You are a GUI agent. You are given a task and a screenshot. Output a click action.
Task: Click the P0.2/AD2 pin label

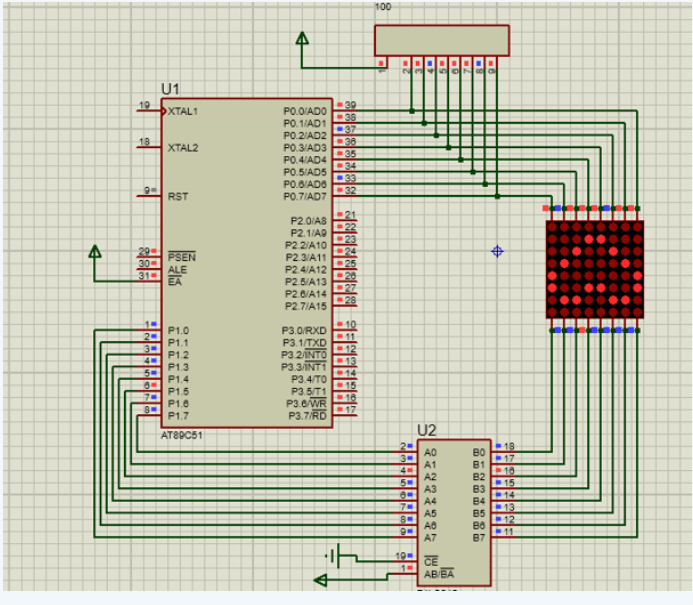point(305,135)
